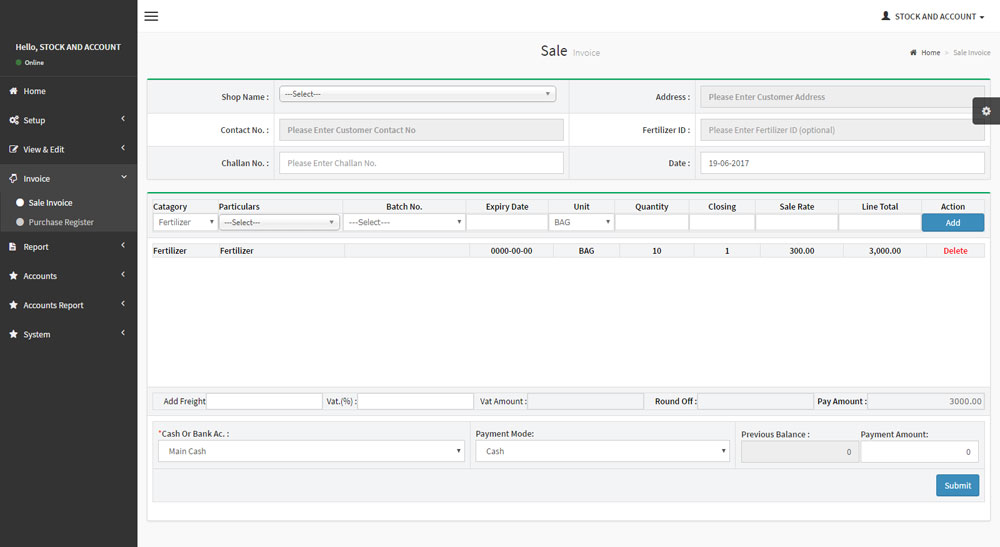
Task: Click the circle icon beside Sale Invoice
Action: pos(20,203)
